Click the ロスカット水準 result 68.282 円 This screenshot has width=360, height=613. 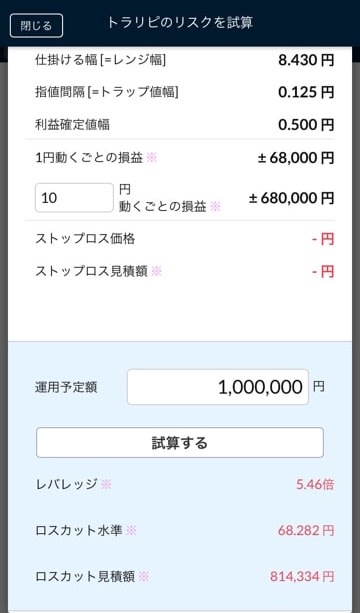pos(306,531)
